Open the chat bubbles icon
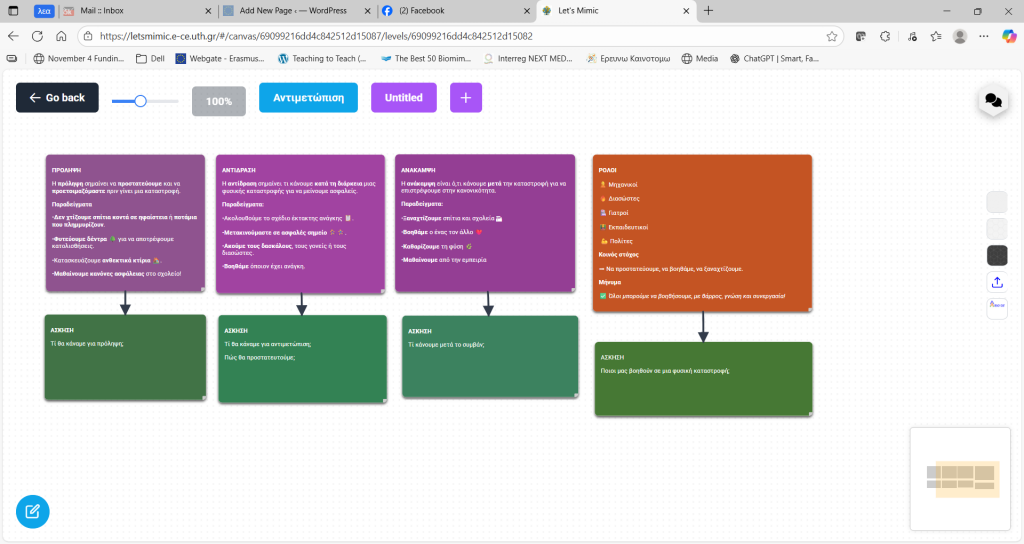 pyautogui.click(x=993, y=100)
